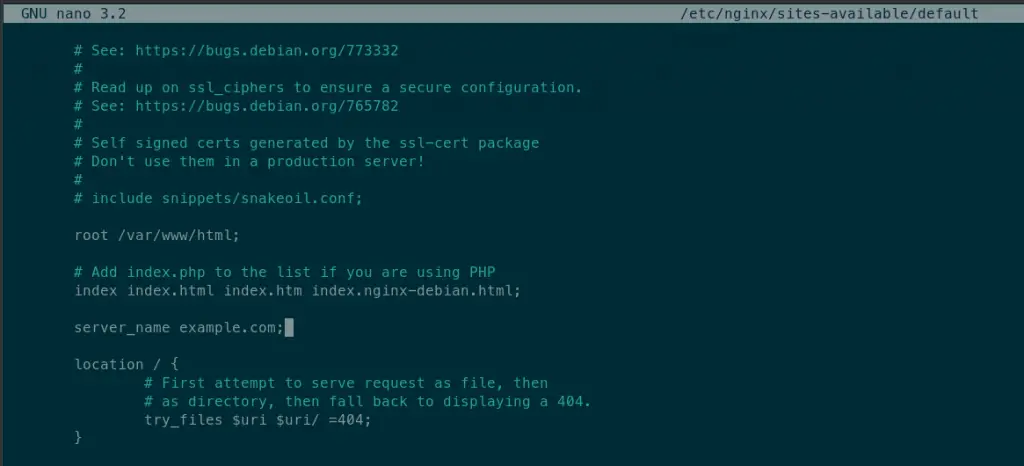Click on the try_files $uri line
Screen dimensions: 1024x466
(257, 420)
